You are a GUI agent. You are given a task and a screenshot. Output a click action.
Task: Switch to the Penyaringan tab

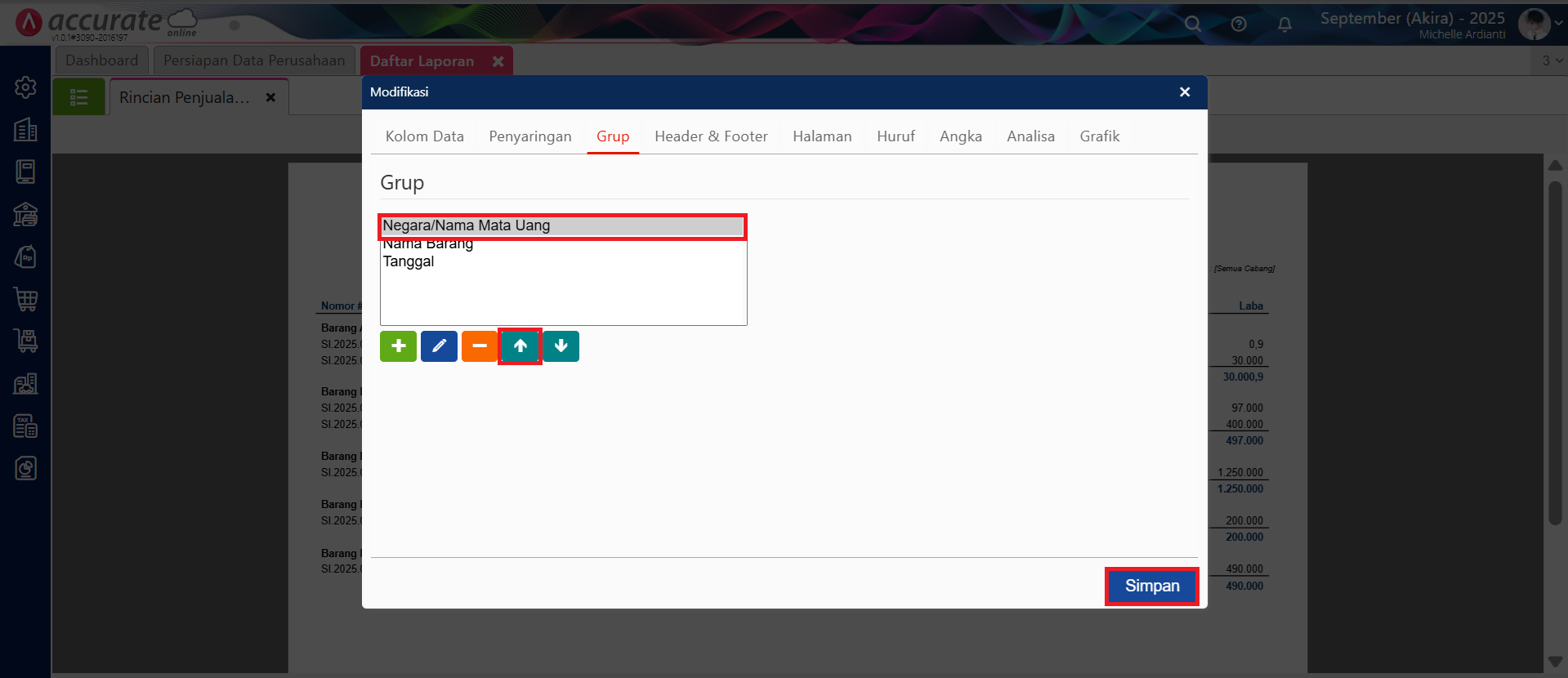pos(529,136)
